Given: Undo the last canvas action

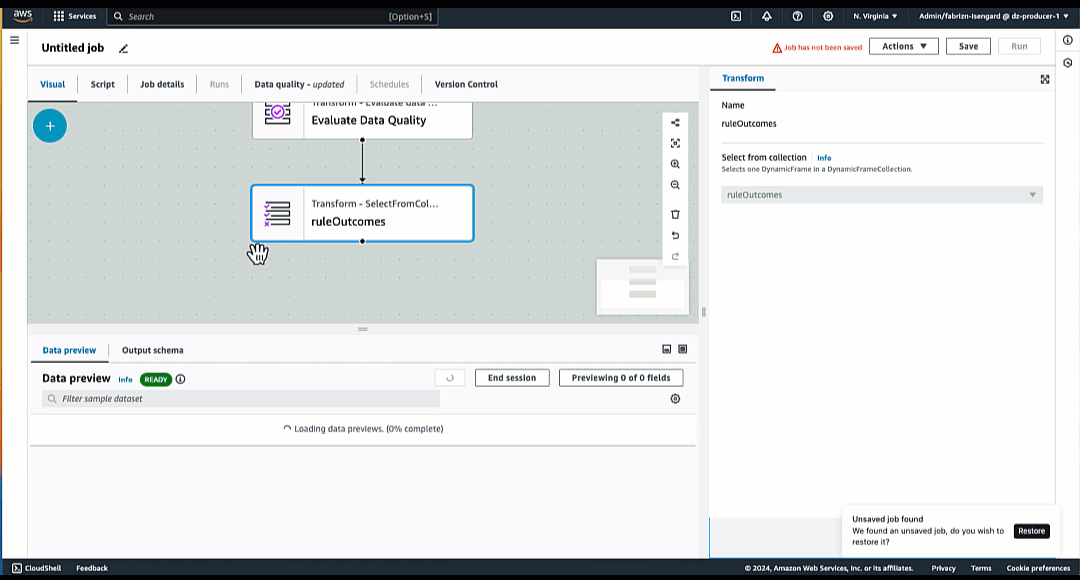Looking at the screenshot, I should tap(675, 236).
